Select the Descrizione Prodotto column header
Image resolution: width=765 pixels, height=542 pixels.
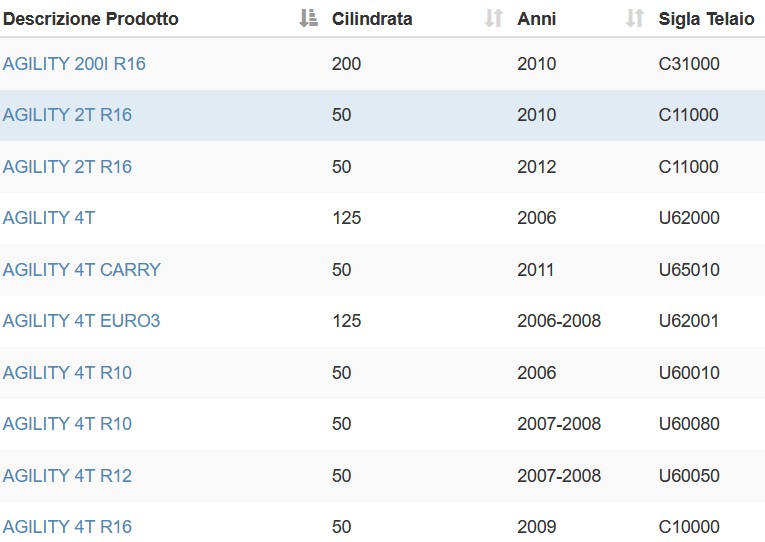[x=91, y=19]
